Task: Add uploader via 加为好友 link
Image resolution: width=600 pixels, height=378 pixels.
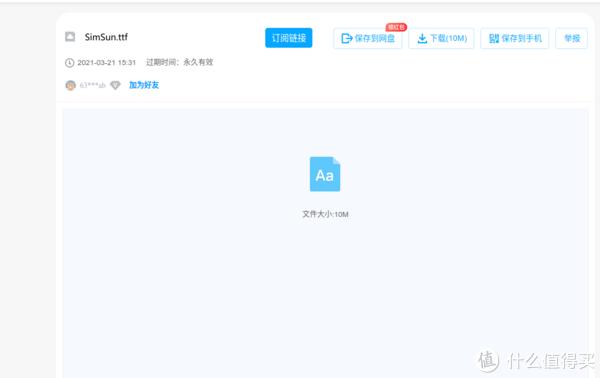Action: 144,85
